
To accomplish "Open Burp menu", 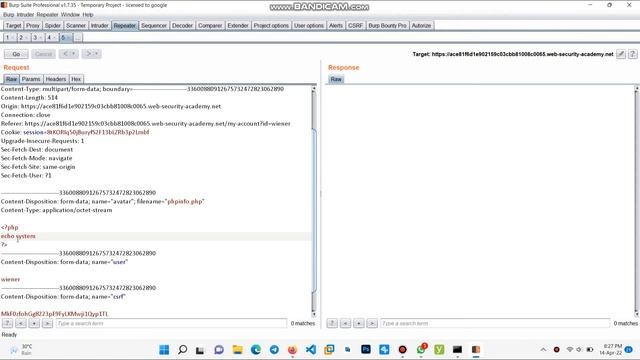I will tap(9, 15).
